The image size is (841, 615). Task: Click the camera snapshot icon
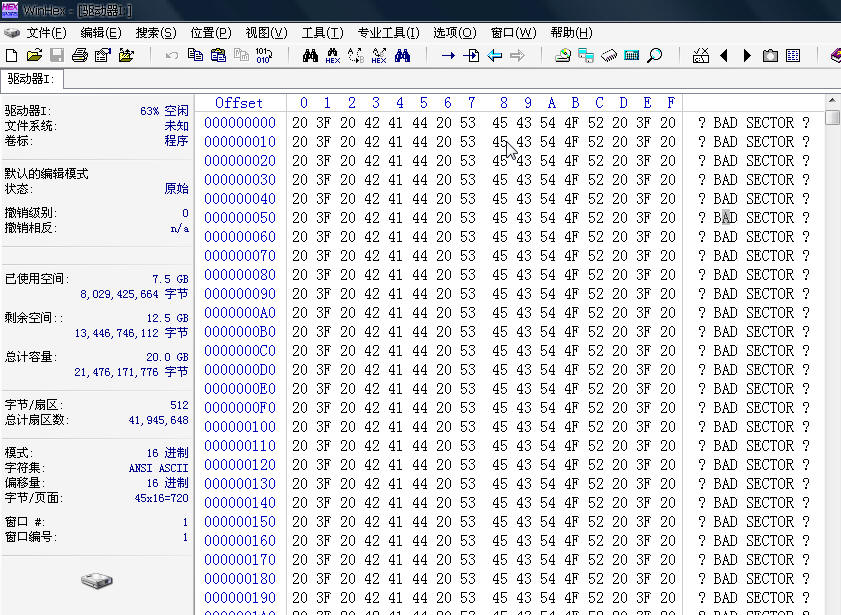tap(770, 56)
